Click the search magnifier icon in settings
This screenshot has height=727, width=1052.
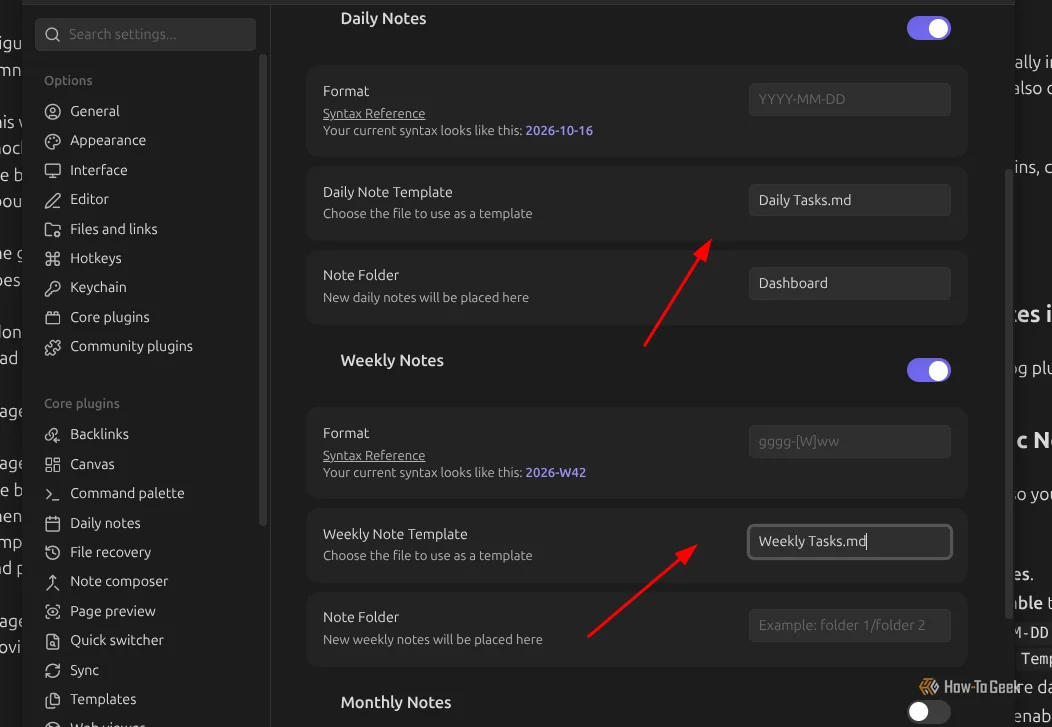[x=52, y=34]
